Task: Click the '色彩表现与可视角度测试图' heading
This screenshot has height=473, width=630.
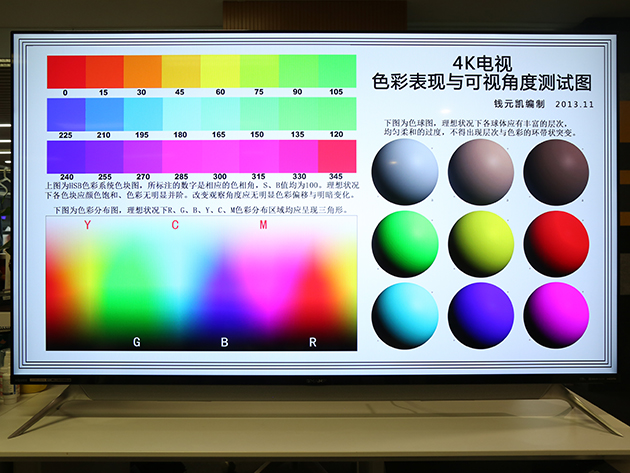Action: coord(481,82)
